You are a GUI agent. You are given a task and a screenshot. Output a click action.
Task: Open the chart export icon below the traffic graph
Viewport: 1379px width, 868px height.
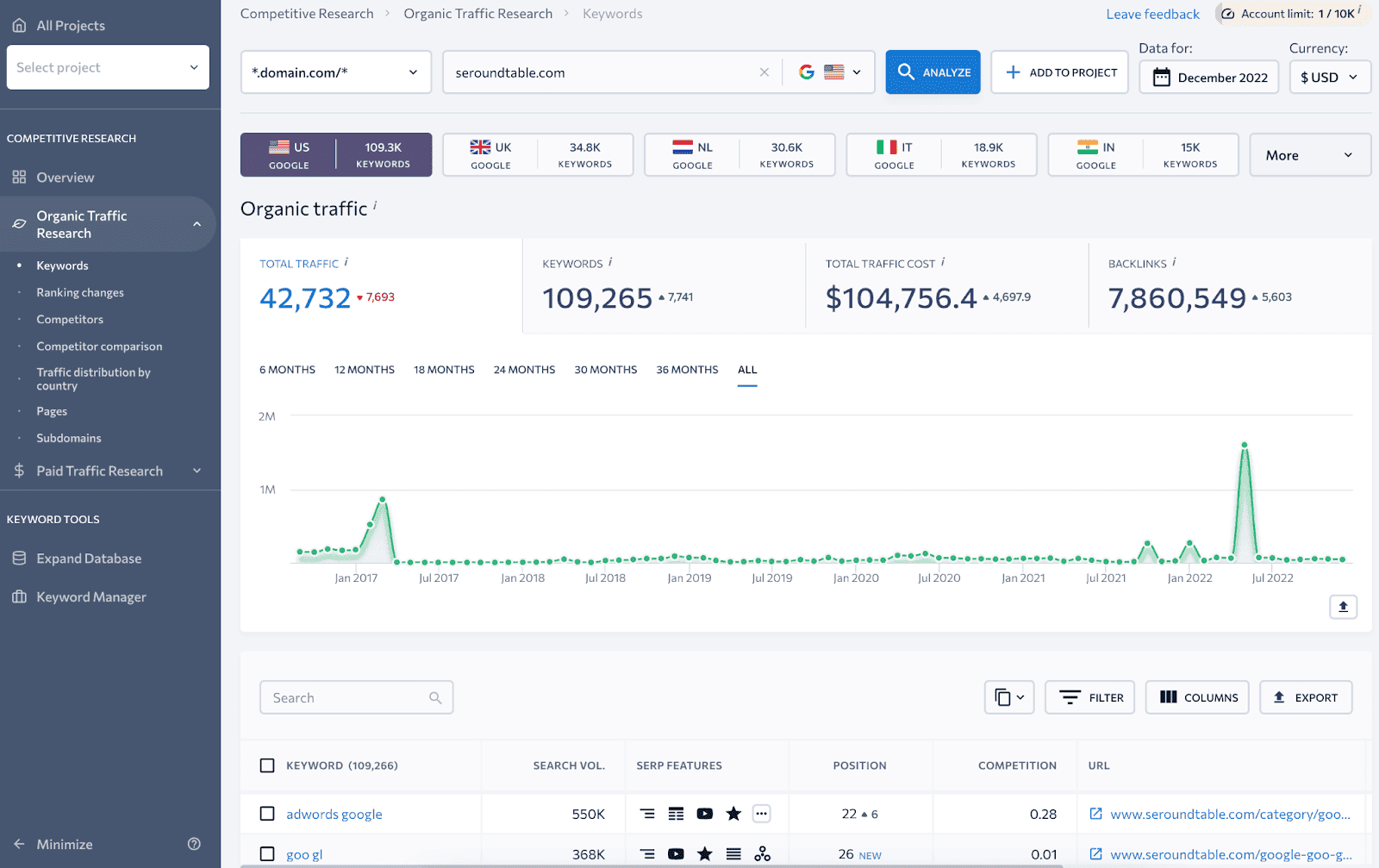[x=1343, y=607]
